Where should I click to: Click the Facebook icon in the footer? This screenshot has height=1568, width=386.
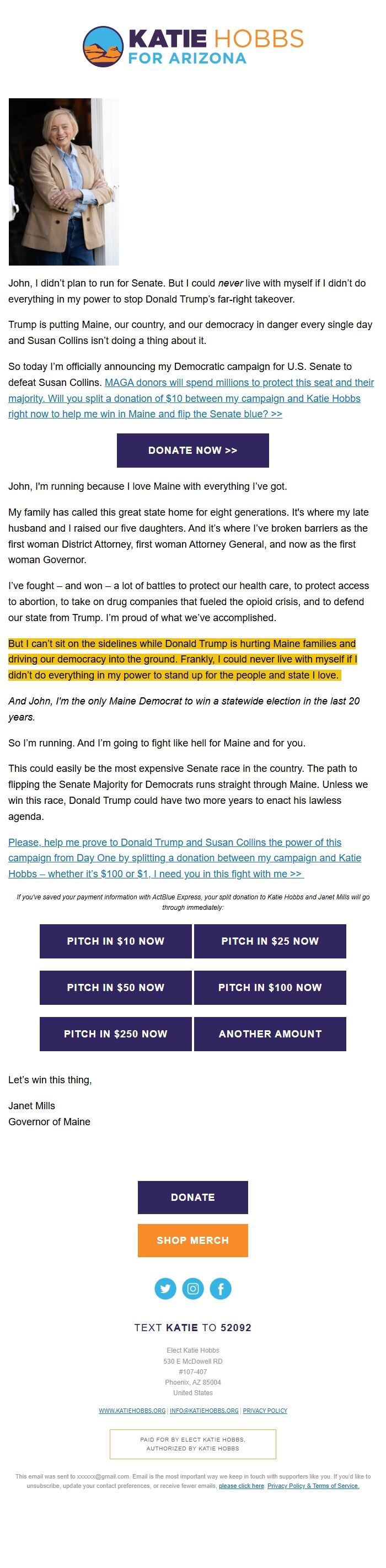221,1289
